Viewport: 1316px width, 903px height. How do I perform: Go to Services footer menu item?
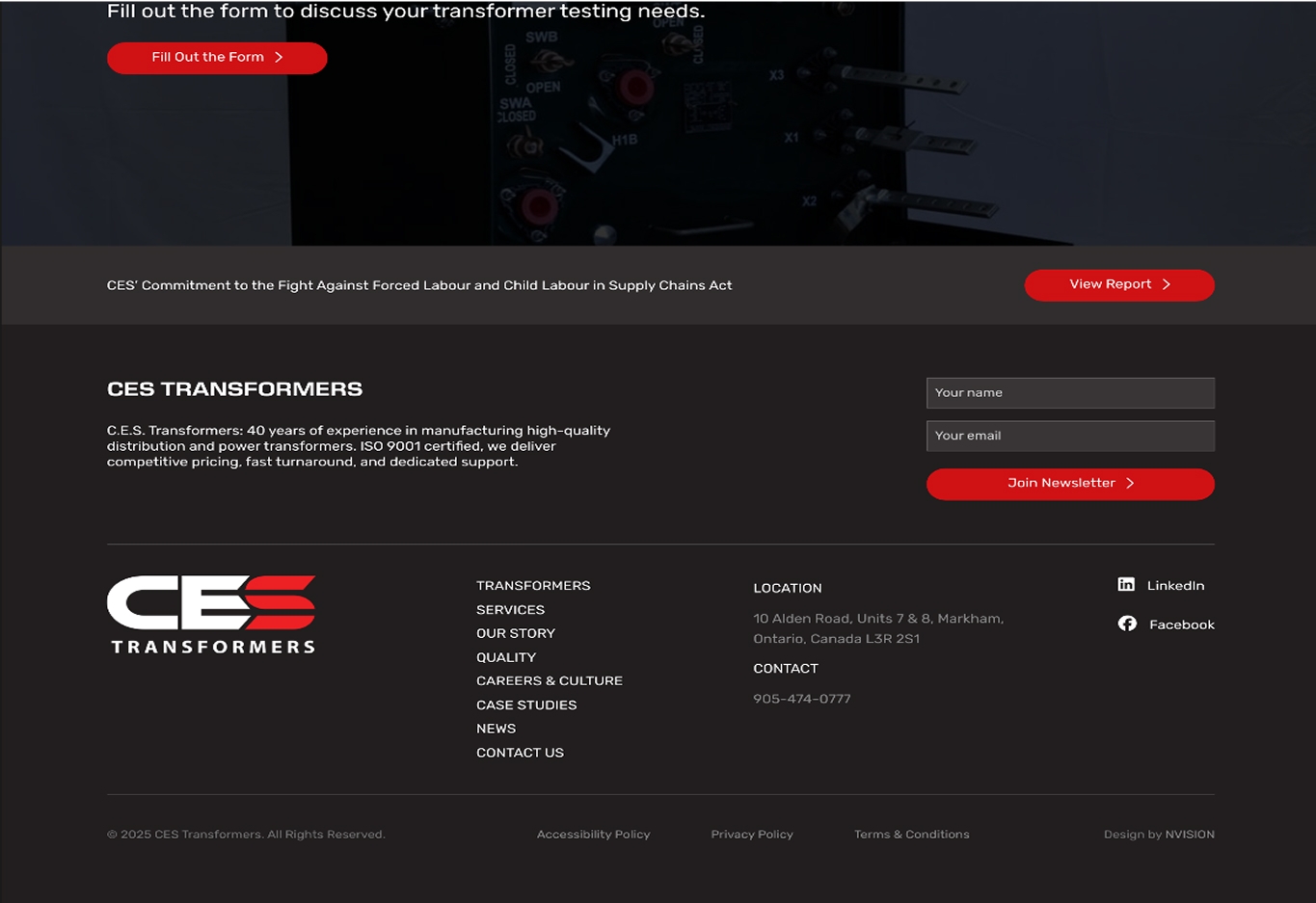click(510, 610)
